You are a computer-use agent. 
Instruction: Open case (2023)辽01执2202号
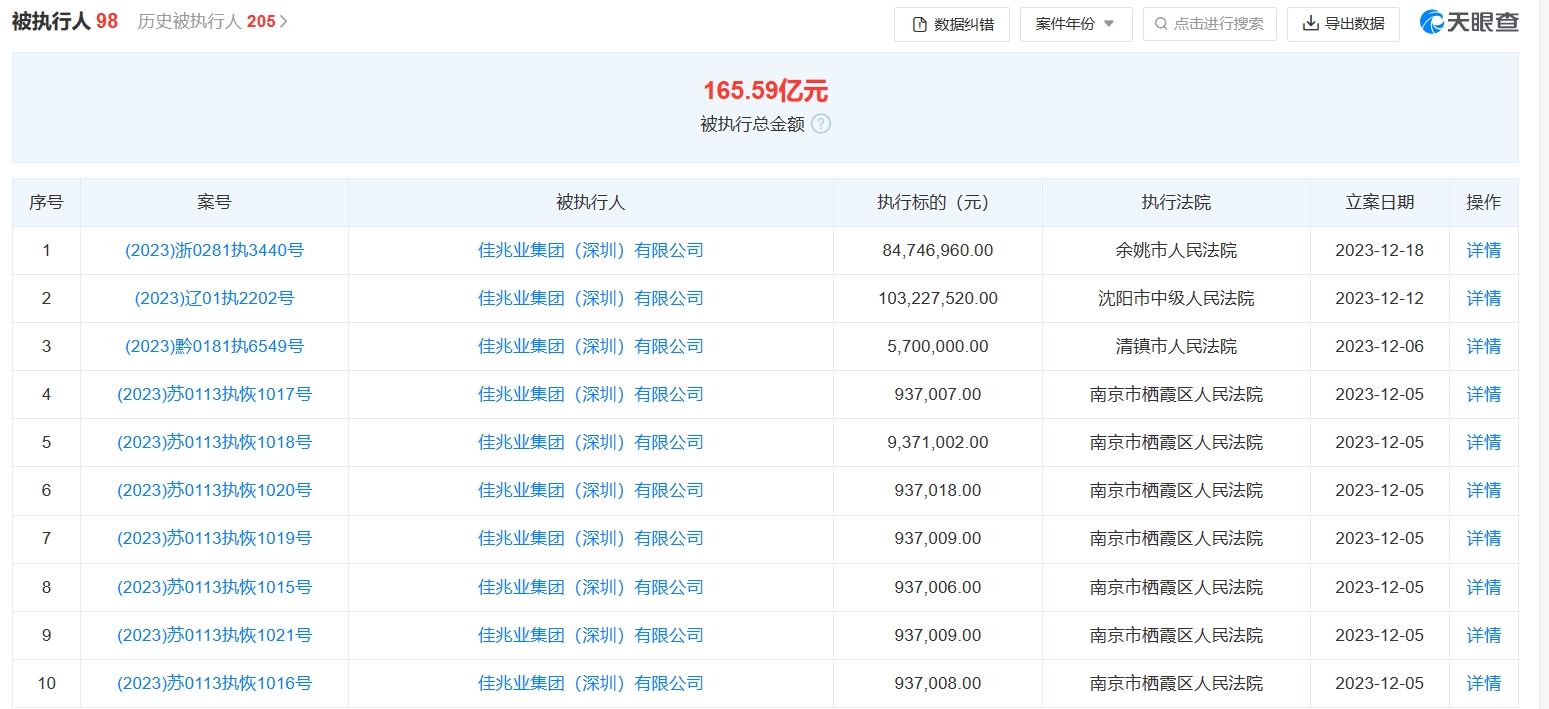214,299
